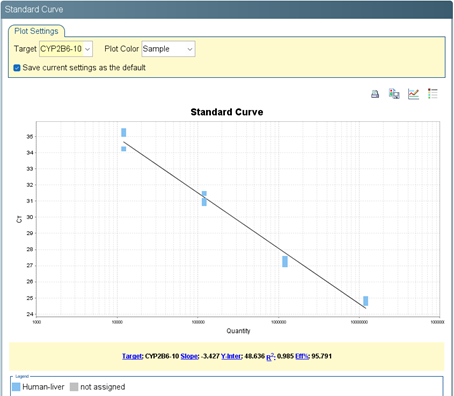The width and height of the screenshot is (454, 396).
Task: Follow the Target link below the chart
Action: [132, 356]
